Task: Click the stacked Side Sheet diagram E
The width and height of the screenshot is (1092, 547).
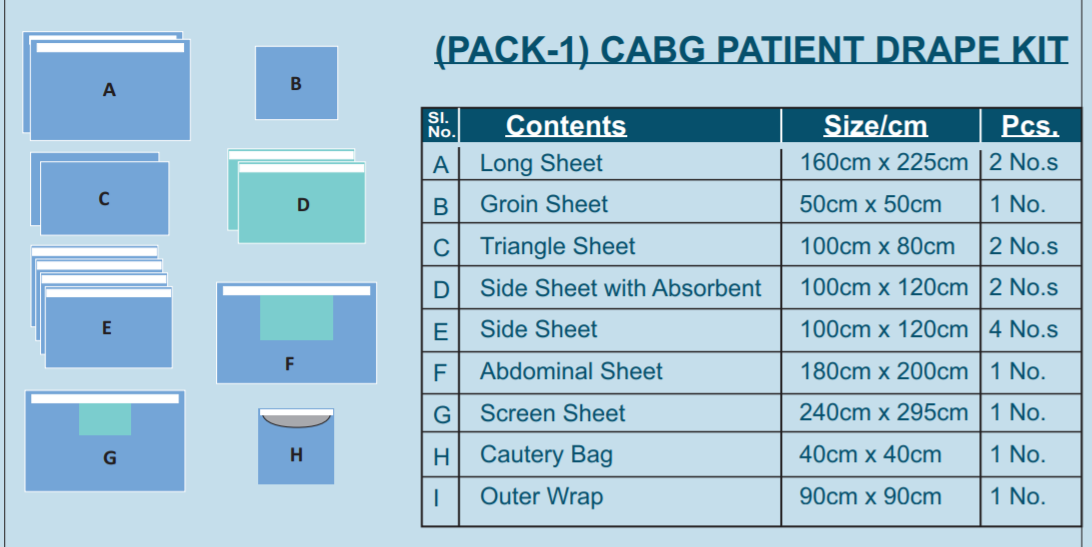Action: 107,328
